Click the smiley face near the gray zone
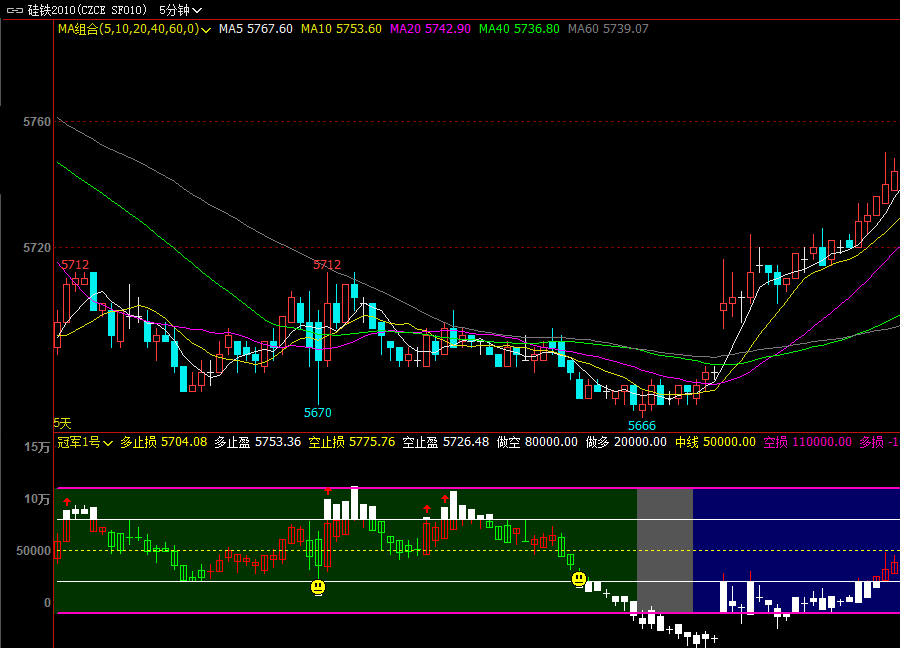Screen dimensions: 900x648 (578, 578)
